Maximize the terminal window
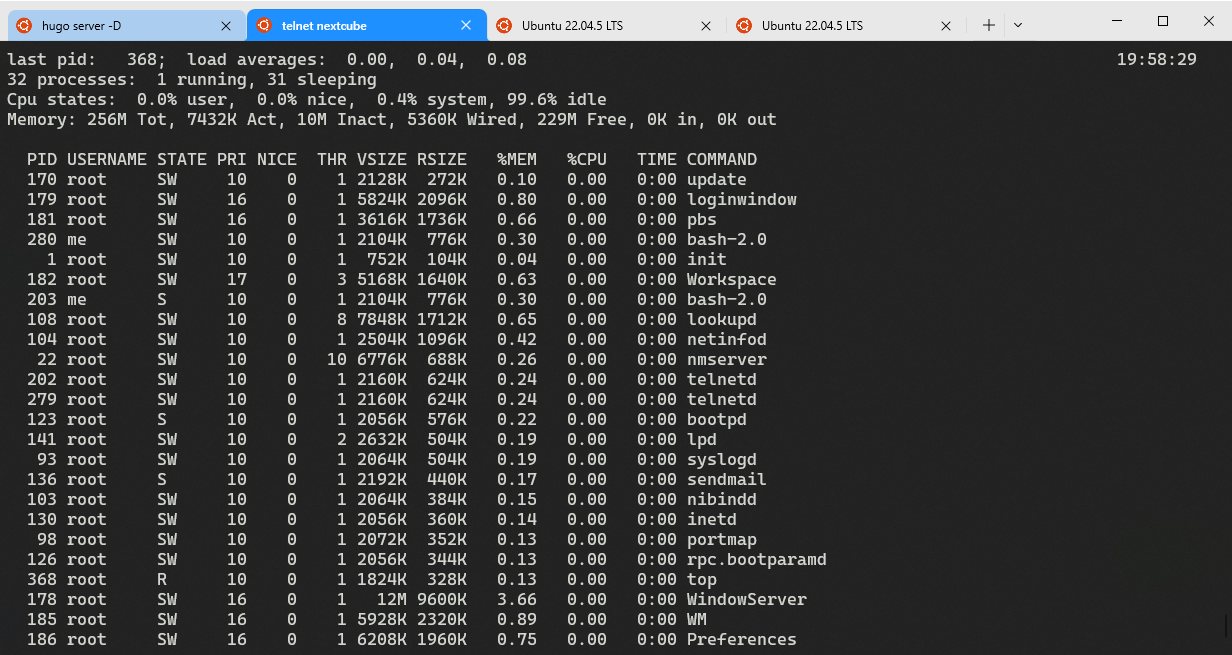Image resolution: width=1232 pixels, height=655 pixels. pos(1162,21)
